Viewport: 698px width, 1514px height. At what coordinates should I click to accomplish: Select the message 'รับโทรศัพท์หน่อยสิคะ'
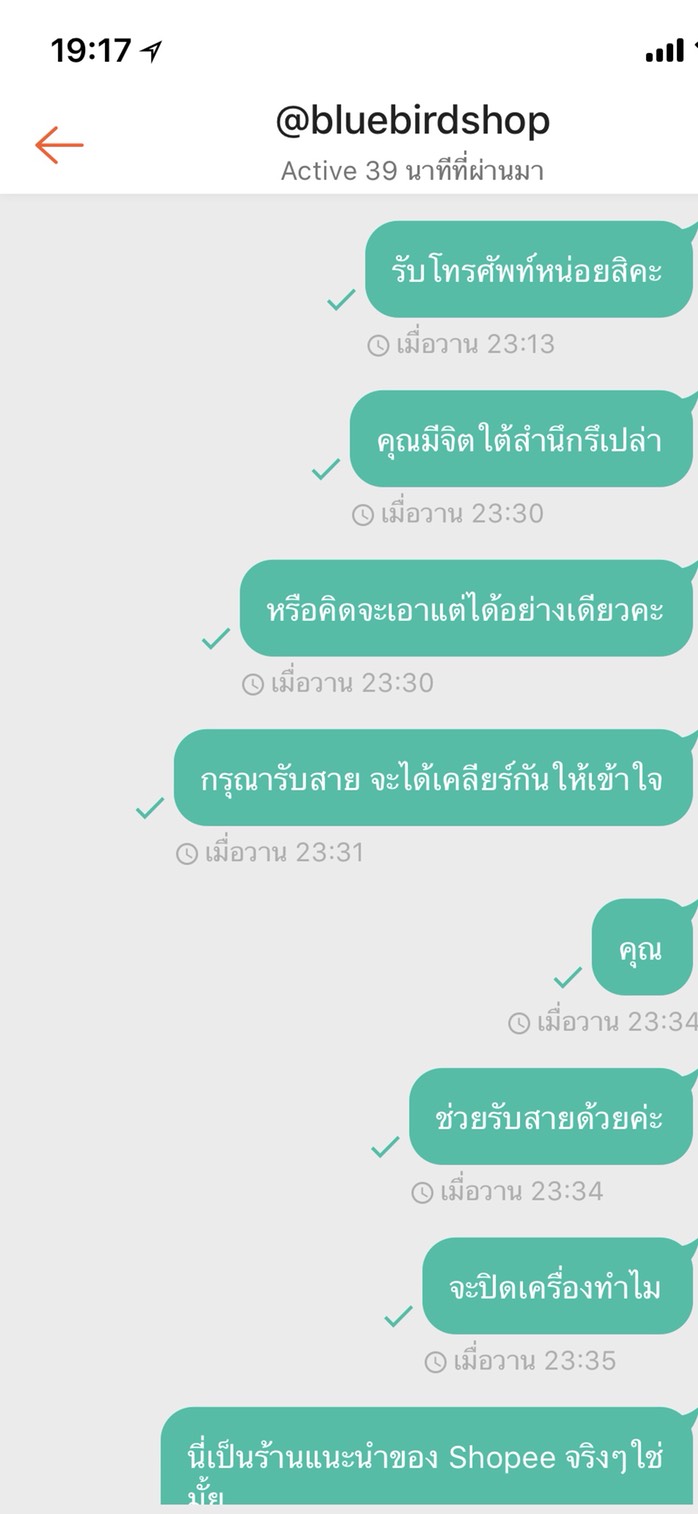528,270
